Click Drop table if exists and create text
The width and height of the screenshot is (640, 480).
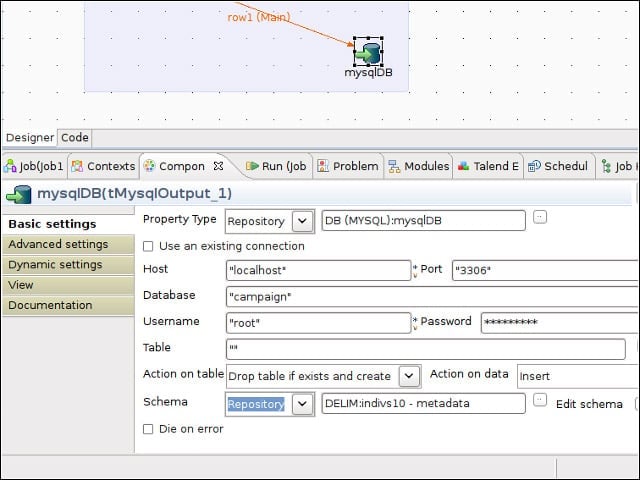pos(309,376)
